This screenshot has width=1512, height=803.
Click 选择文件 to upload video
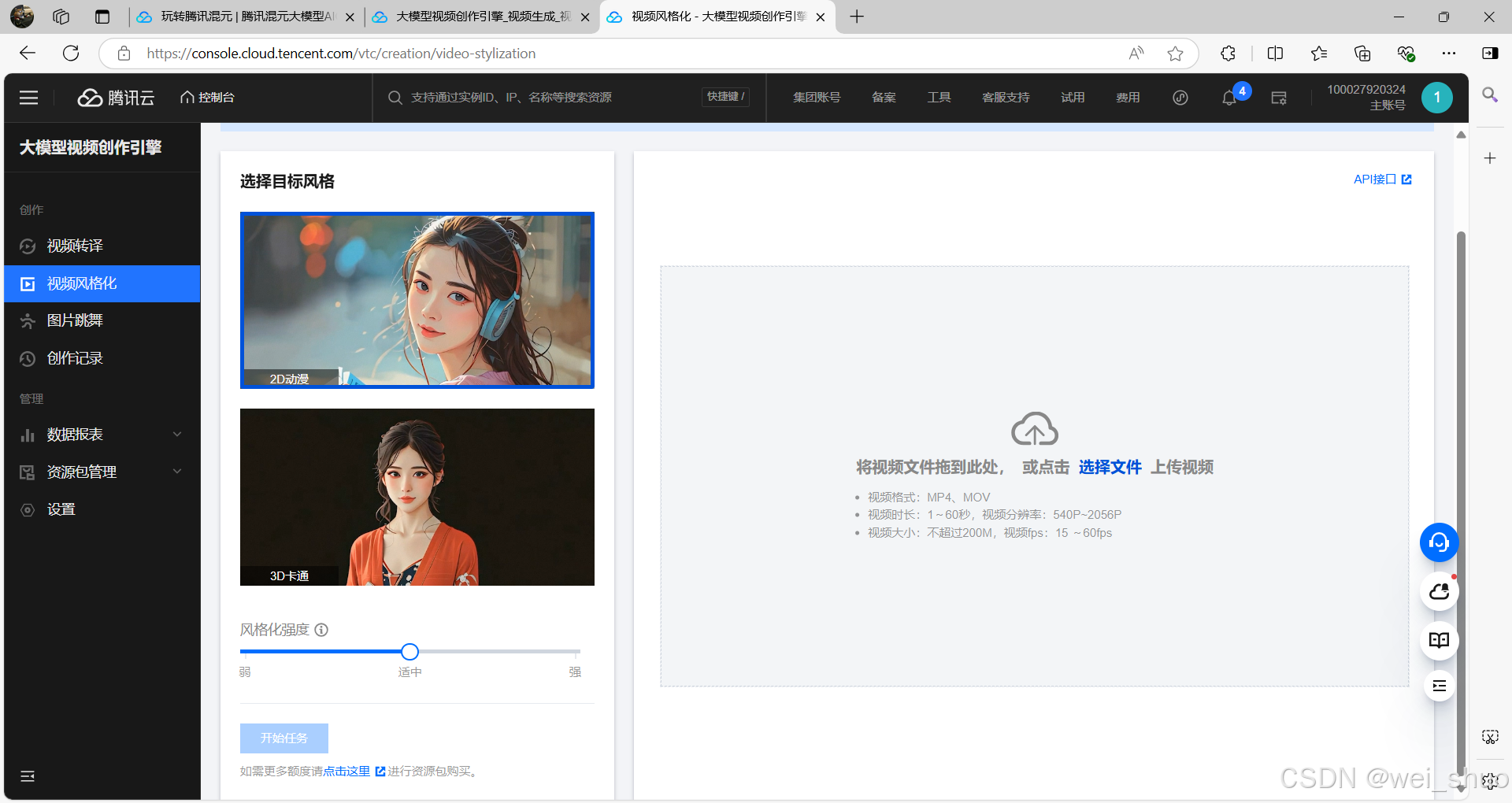click(1110, 468)
